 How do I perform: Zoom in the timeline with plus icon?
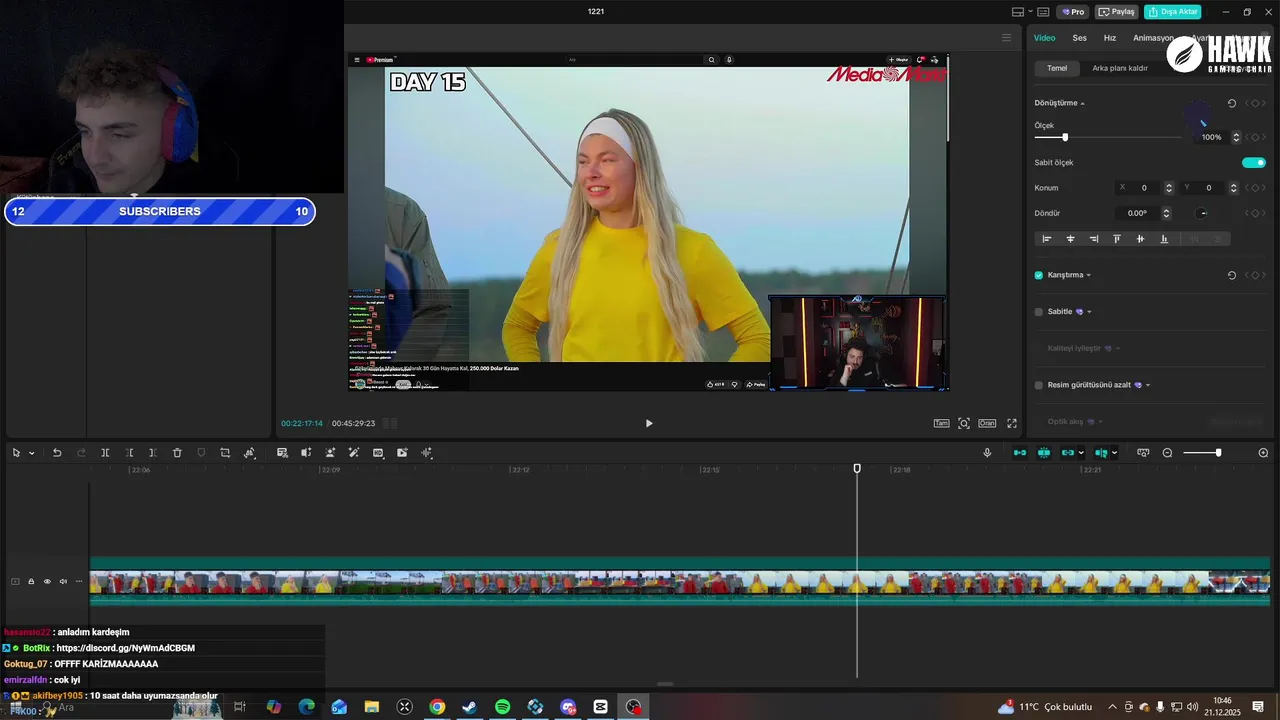pos(1263,453)
